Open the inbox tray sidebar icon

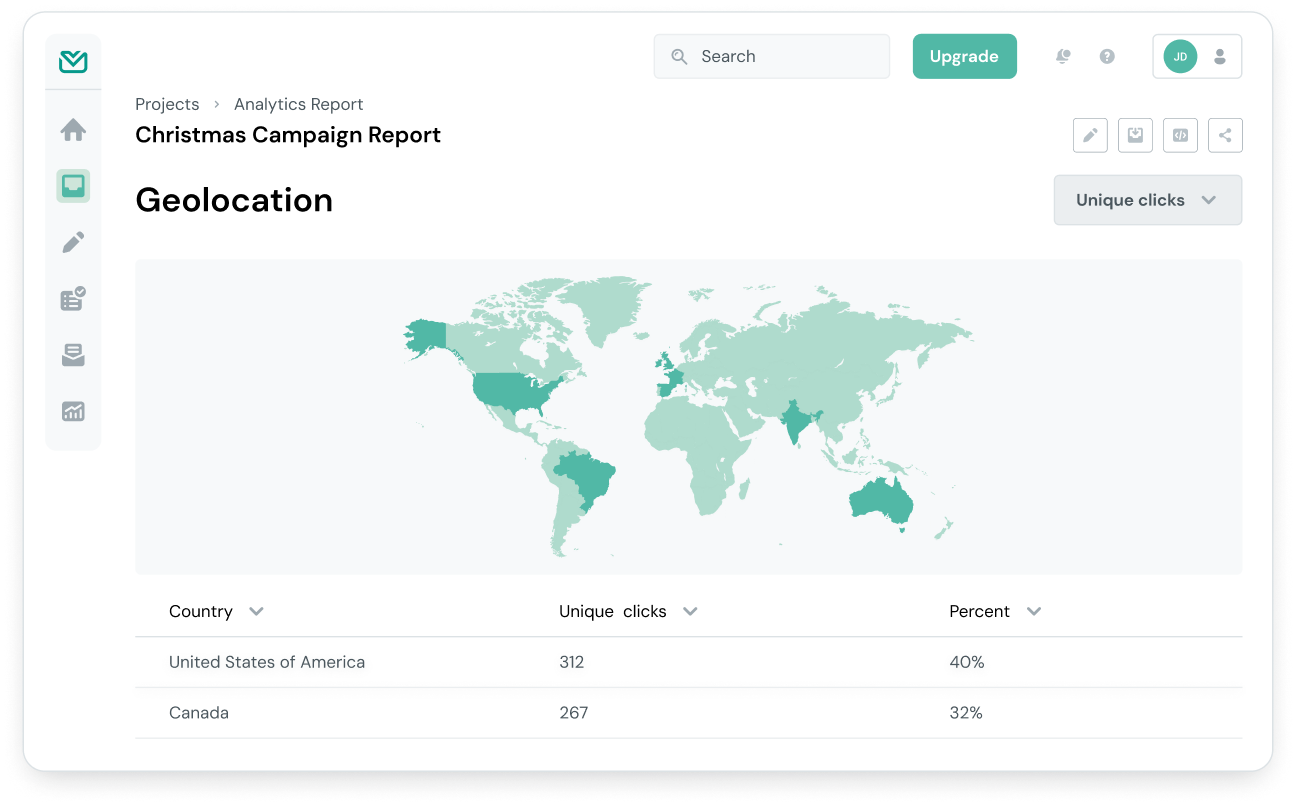pos(73,355)
